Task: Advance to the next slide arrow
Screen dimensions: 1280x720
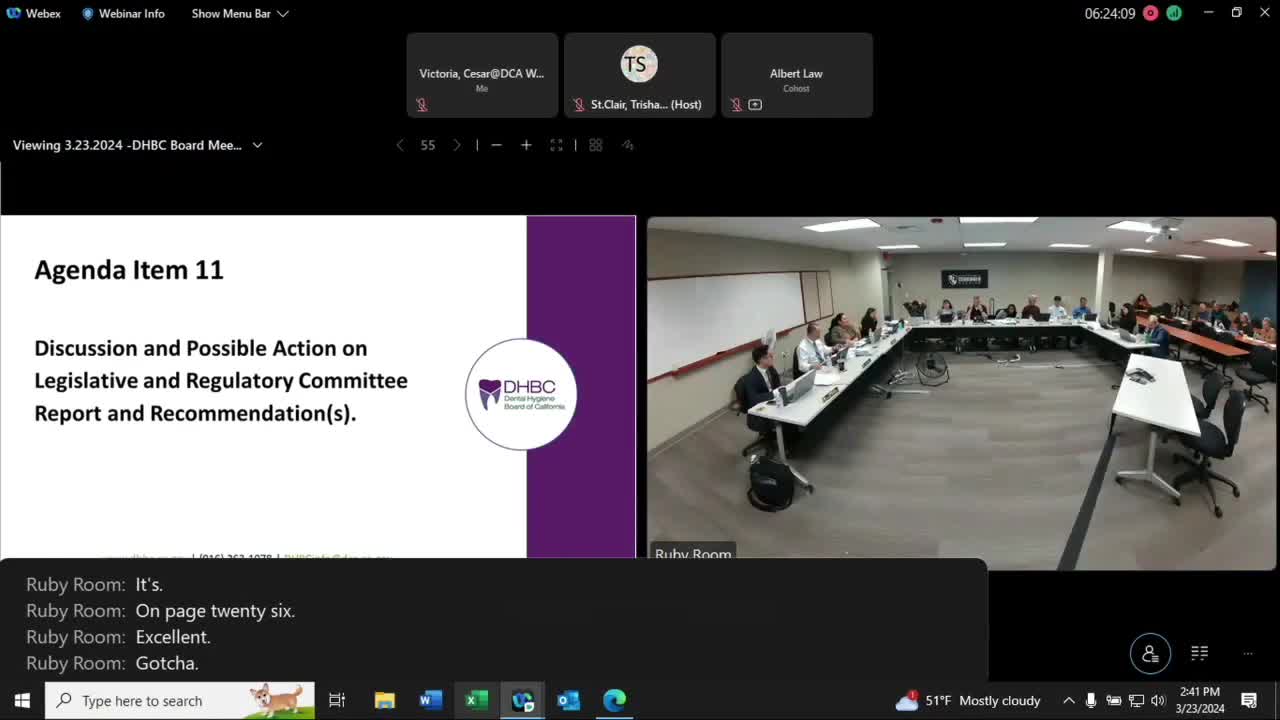Action: click(457, 145)
